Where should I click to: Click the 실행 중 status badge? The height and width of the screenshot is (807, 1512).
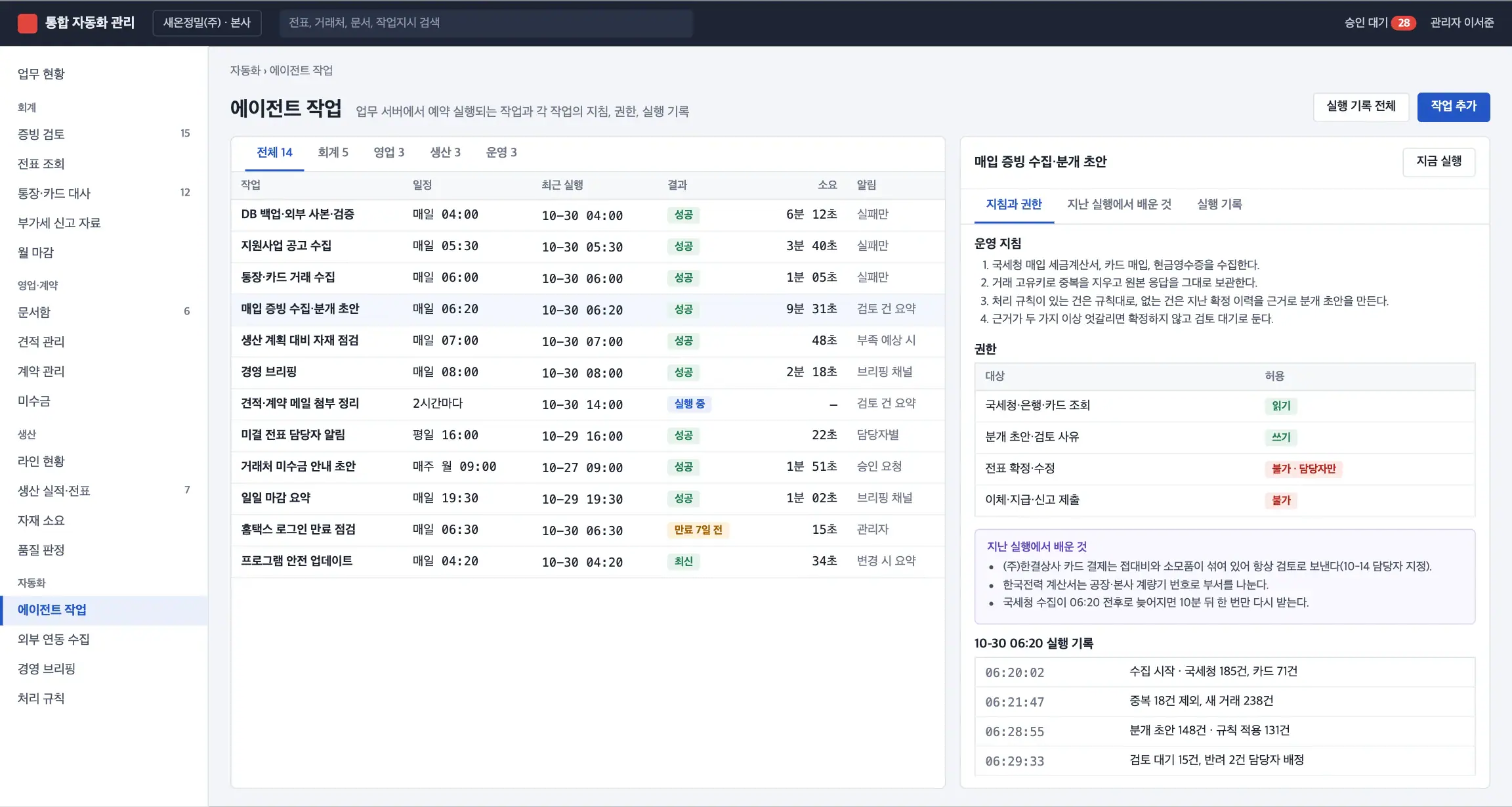pyautogui.click(x=689, y=404)
